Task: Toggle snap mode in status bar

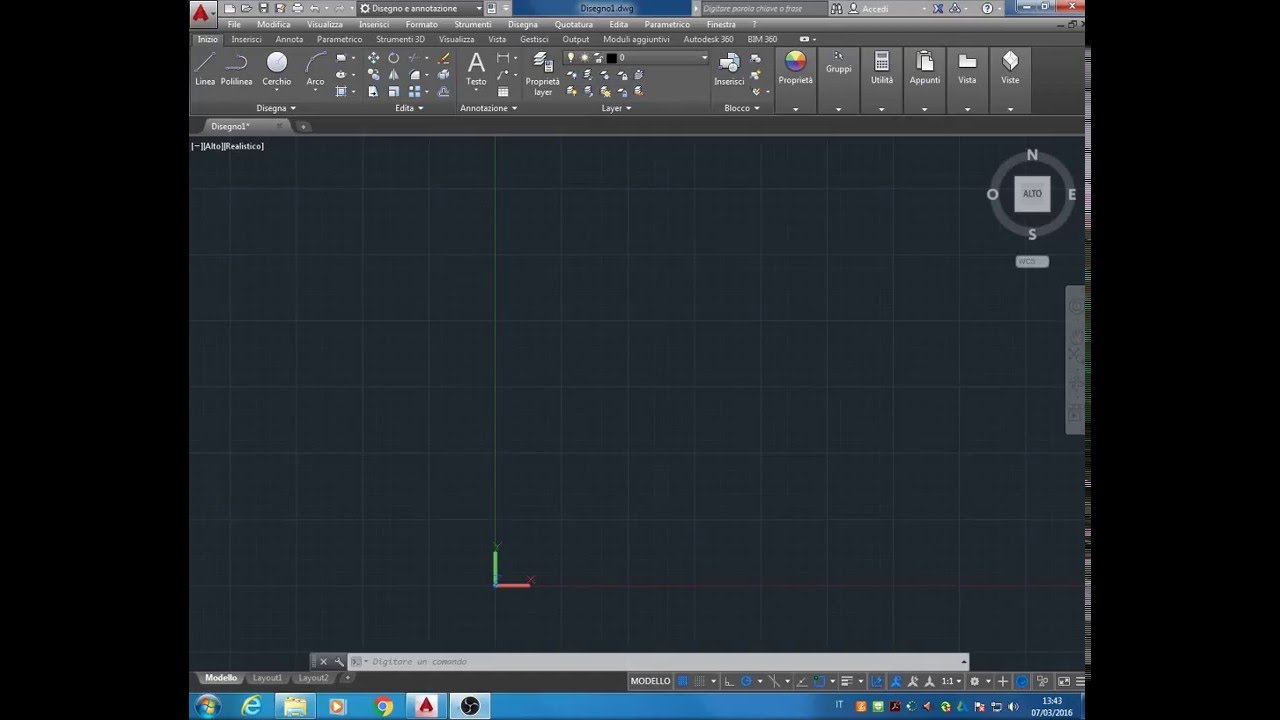Action: coord(699,681)
